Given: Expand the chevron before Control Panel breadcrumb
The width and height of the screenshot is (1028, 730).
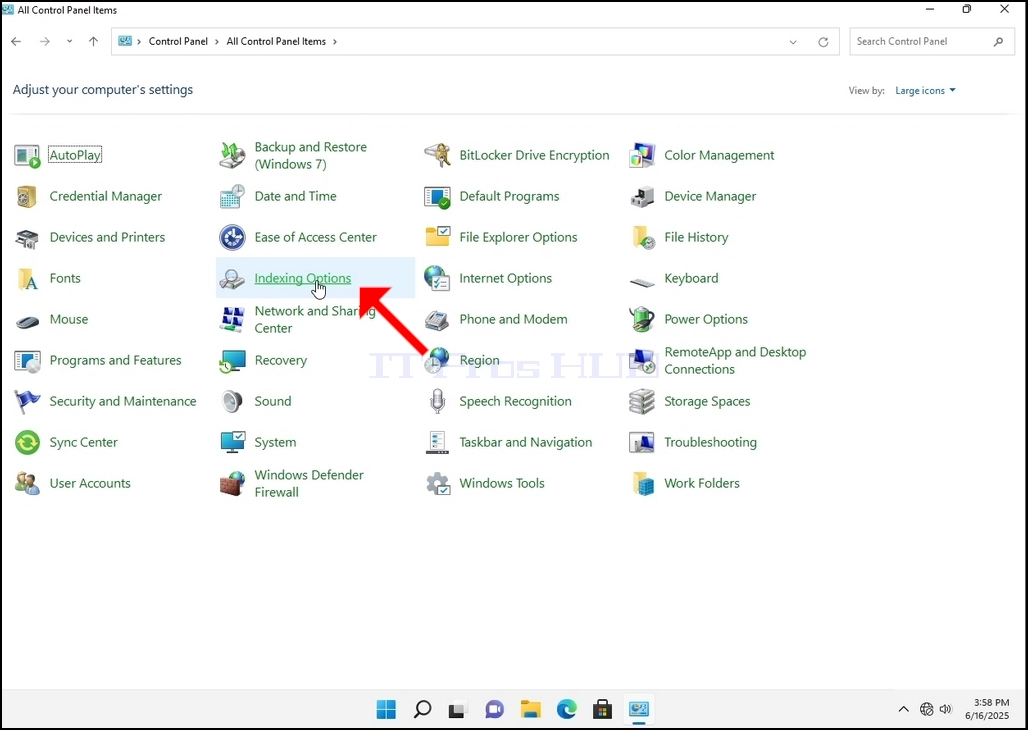Looking at the screenshot, I should pyautogui.click(x=139, y=41).
